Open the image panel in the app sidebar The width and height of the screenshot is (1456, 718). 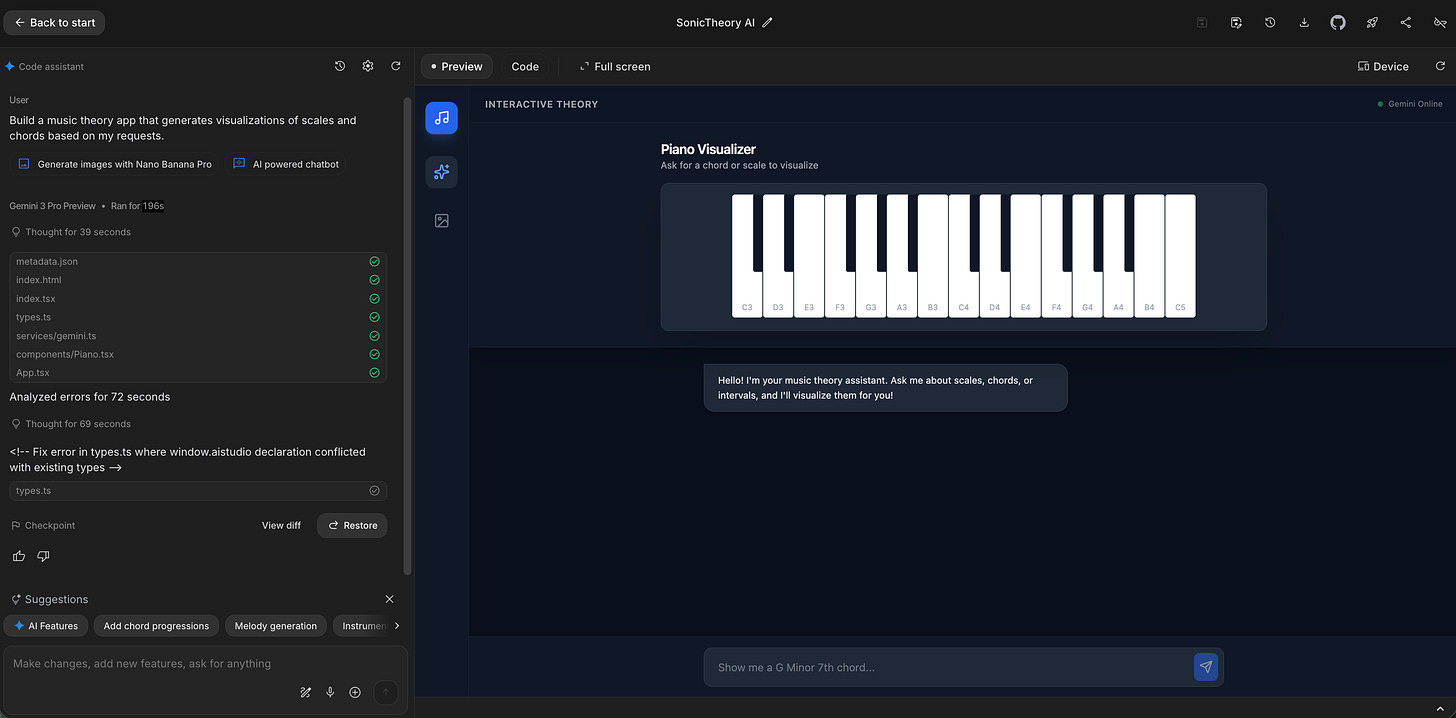point(441,220)
